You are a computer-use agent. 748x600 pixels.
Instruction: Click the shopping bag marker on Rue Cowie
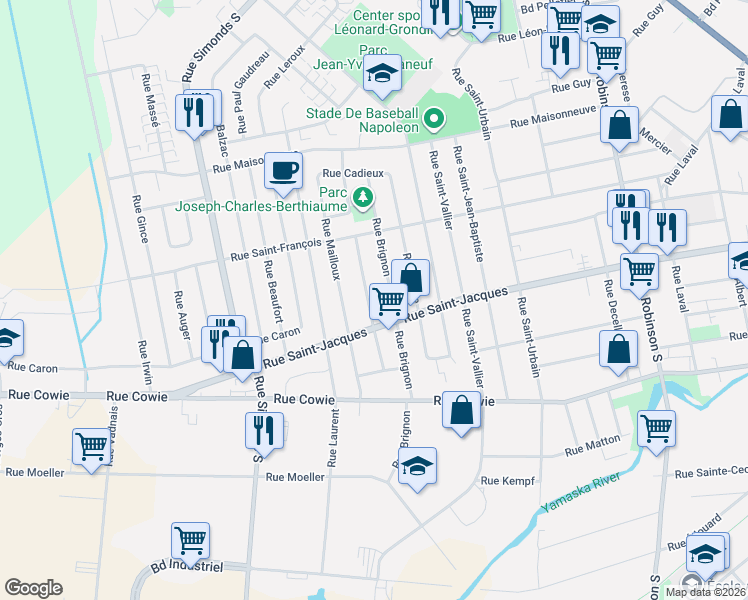pos(461,411)
